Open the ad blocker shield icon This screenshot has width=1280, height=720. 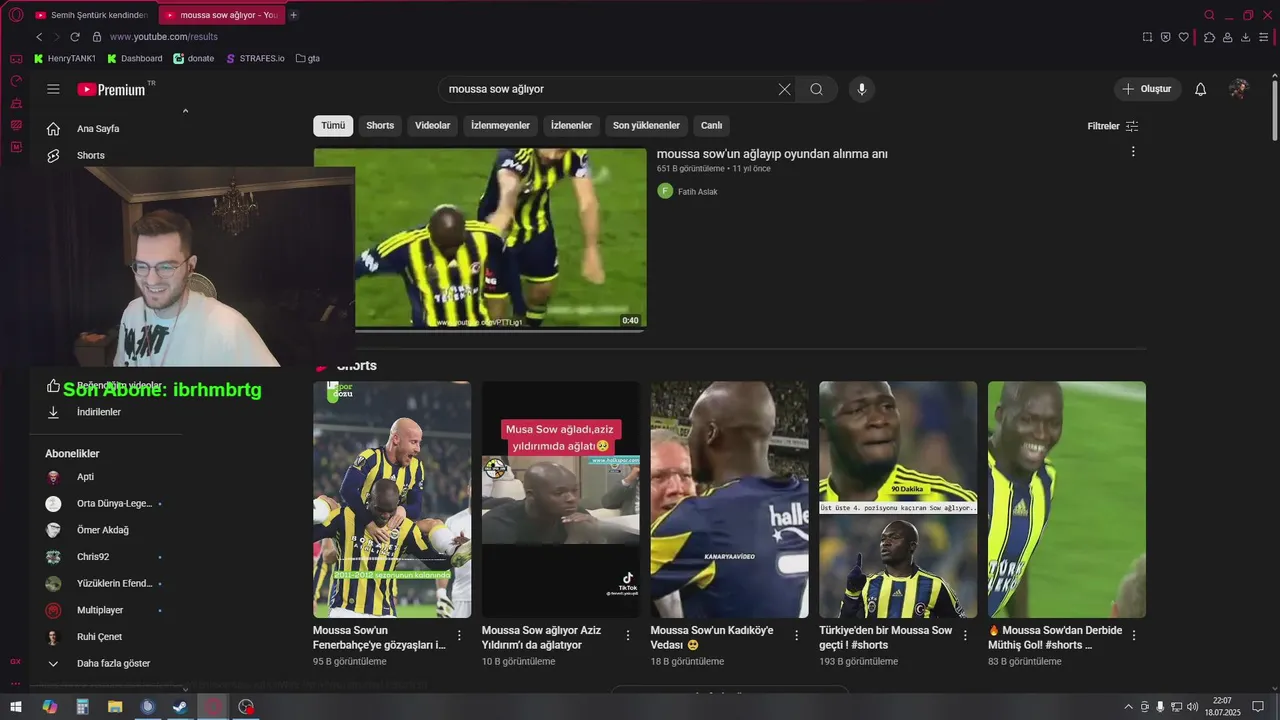1165,37
